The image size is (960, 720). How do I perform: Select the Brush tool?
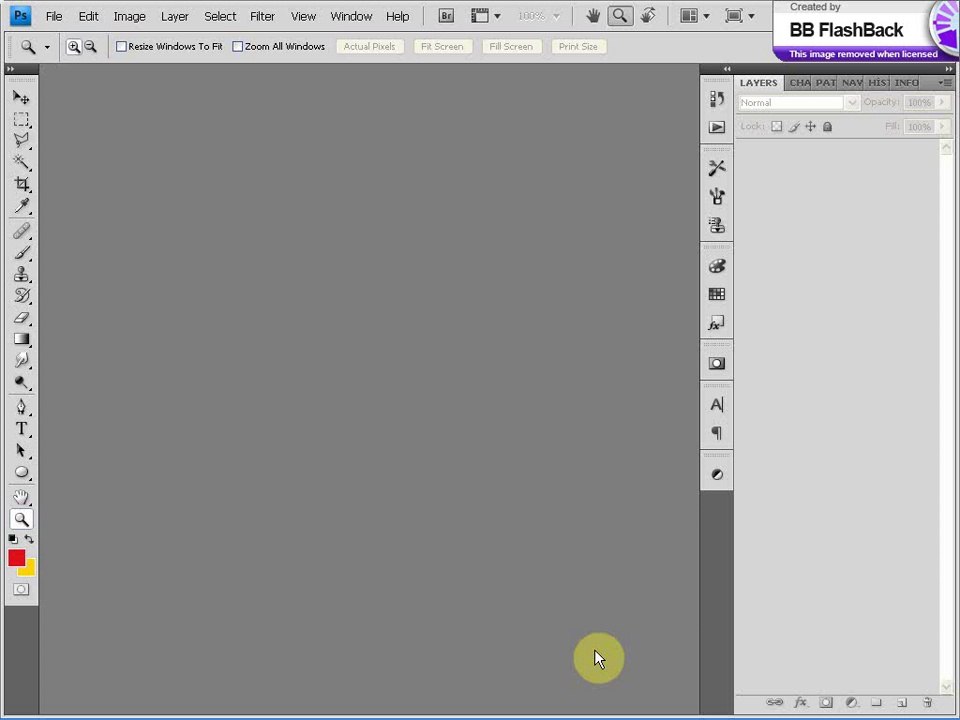tap(21, 252)
